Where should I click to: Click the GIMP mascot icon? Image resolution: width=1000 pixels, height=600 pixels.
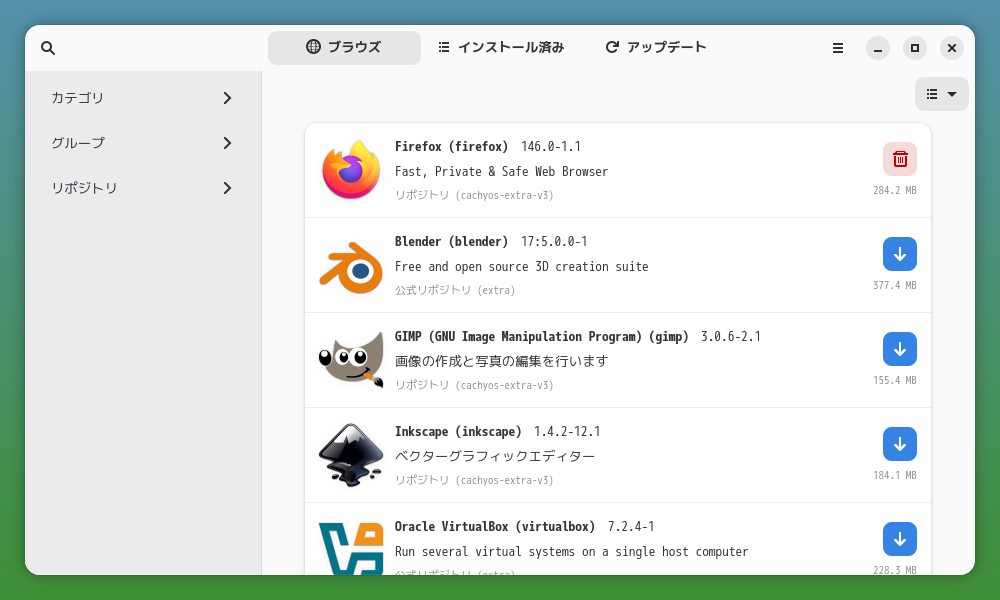tap(350, 358)
